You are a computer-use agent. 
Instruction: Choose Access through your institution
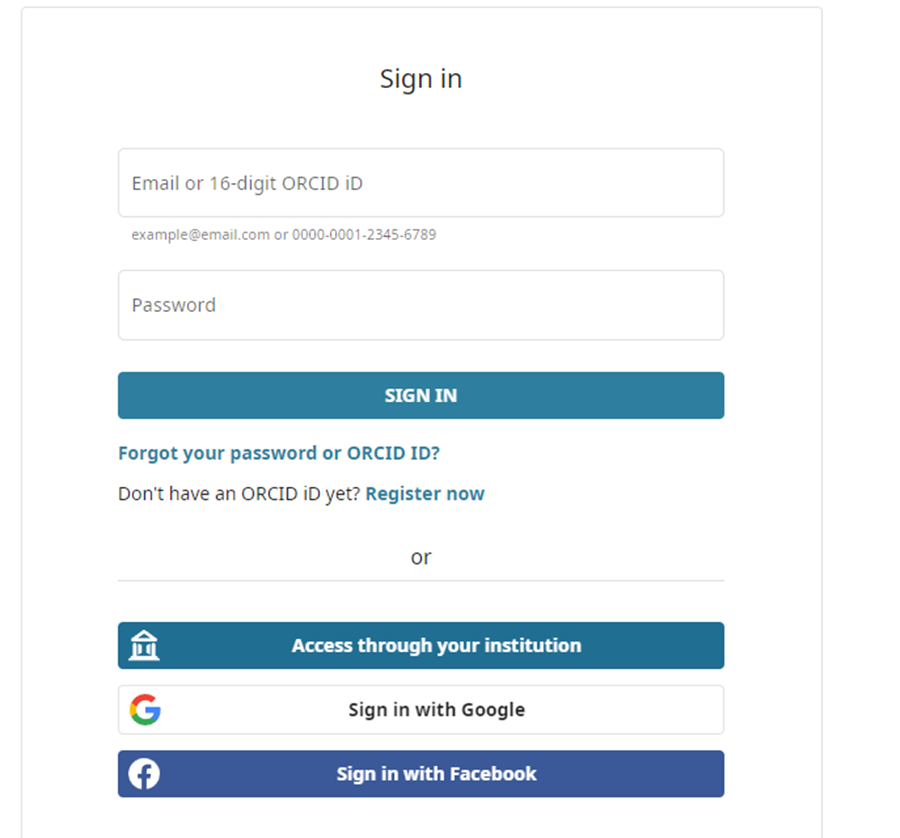click(436, 646)
